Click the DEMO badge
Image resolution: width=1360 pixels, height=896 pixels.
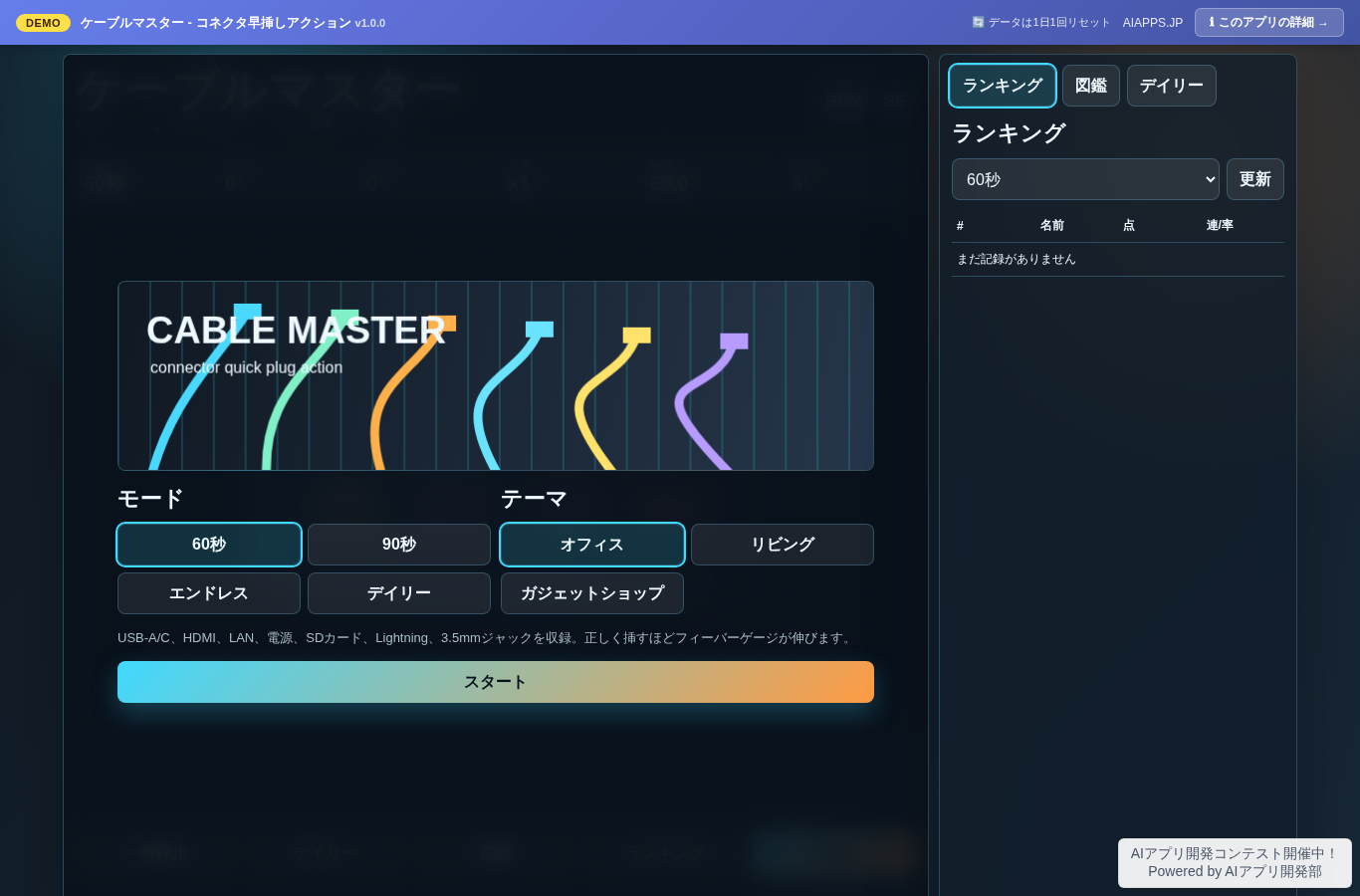coord(43,23)
